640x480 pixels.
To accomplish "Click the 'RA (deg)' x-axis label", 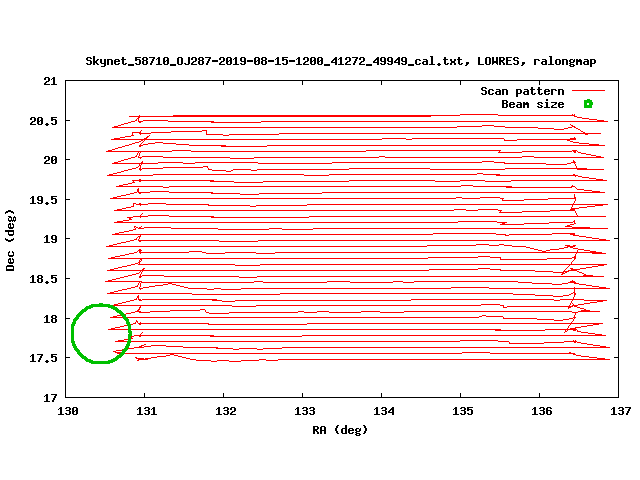I will (x=340, y=430).
